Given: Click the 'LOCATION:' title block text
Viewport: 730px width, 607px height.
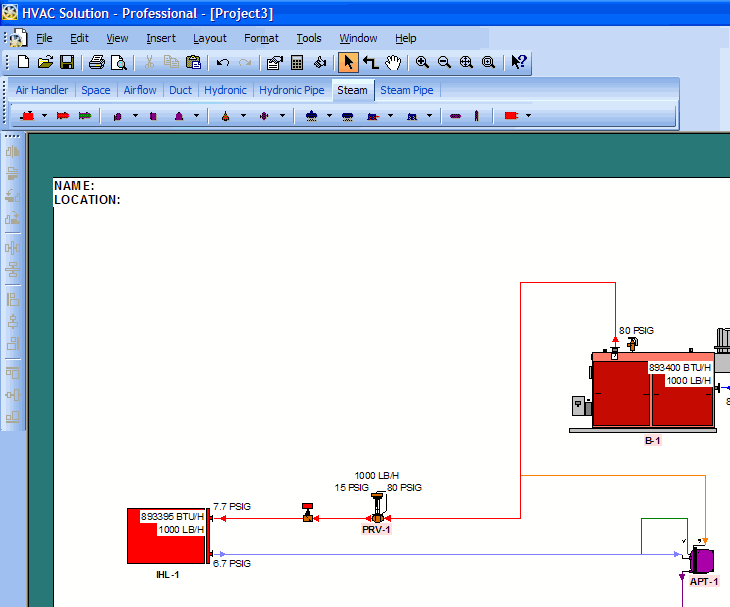Looking at the screenshot, I should pos(88,200).
